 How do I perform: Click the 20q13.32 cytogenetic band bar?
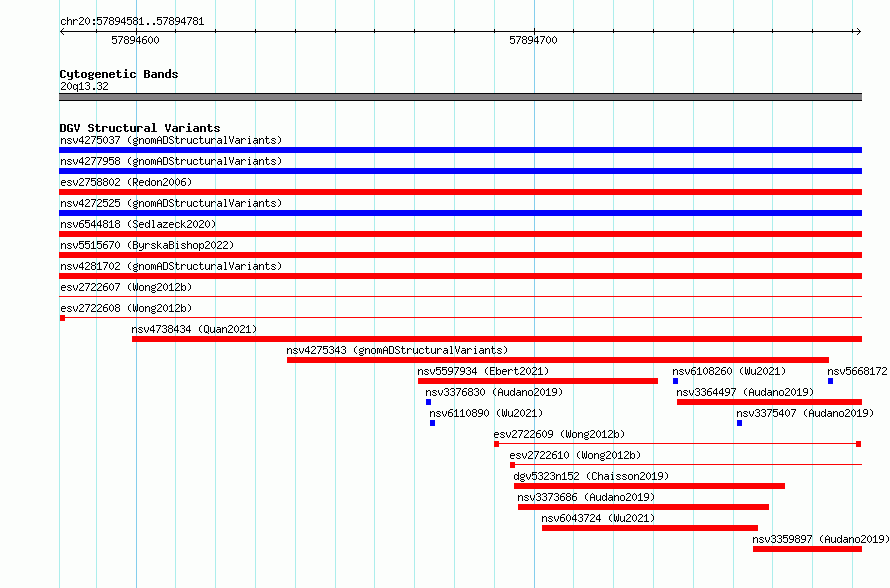(x=460, y=97)
